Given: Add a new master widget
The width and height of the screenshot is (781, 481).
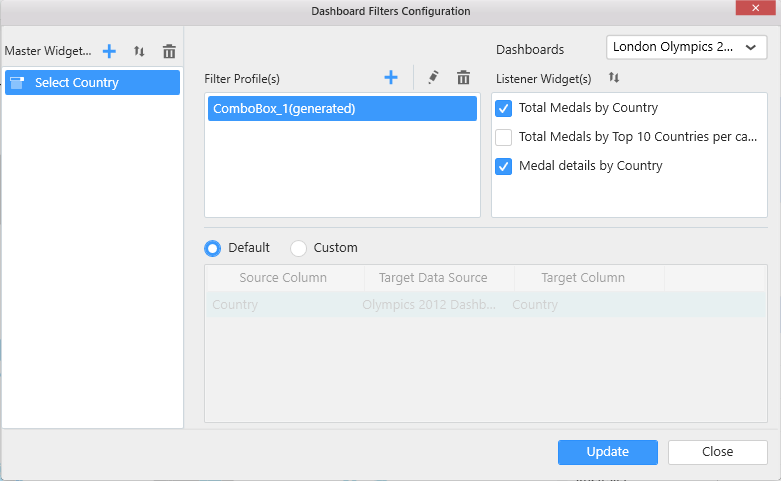Looking at the screenshot, I should point(110,51).
